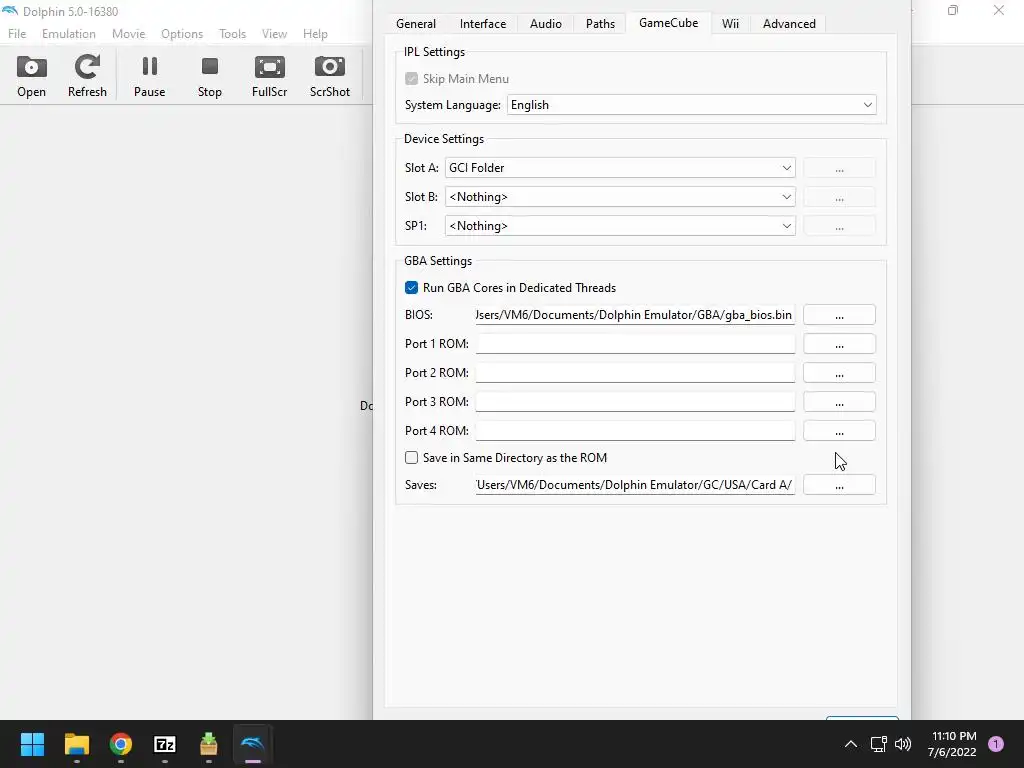The width and height of the screenshot is (1024, 768).
Task: Open the Tools menu
Action: [232, 34]
